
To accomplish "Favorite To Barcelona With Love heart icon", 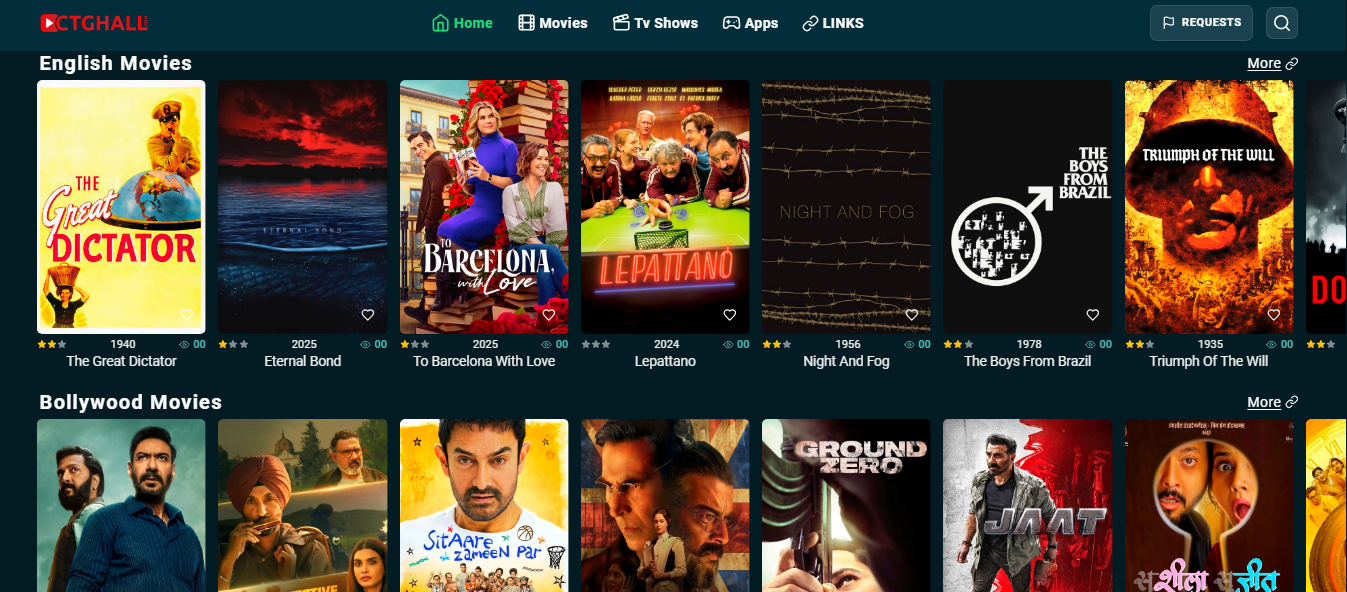I will (x=549, y=314).
